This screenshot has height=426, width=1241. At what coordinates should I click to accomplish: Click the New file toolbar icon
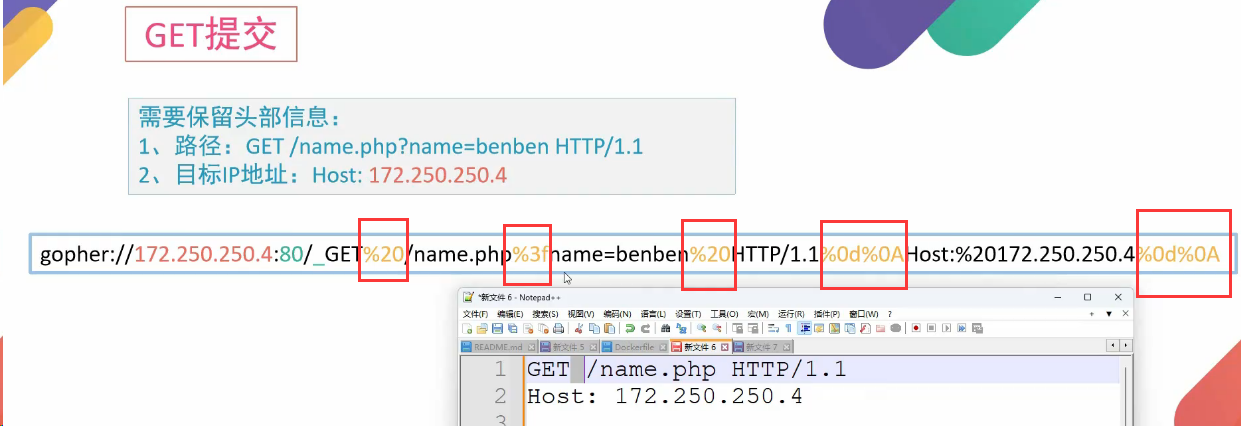pos(468,328)
